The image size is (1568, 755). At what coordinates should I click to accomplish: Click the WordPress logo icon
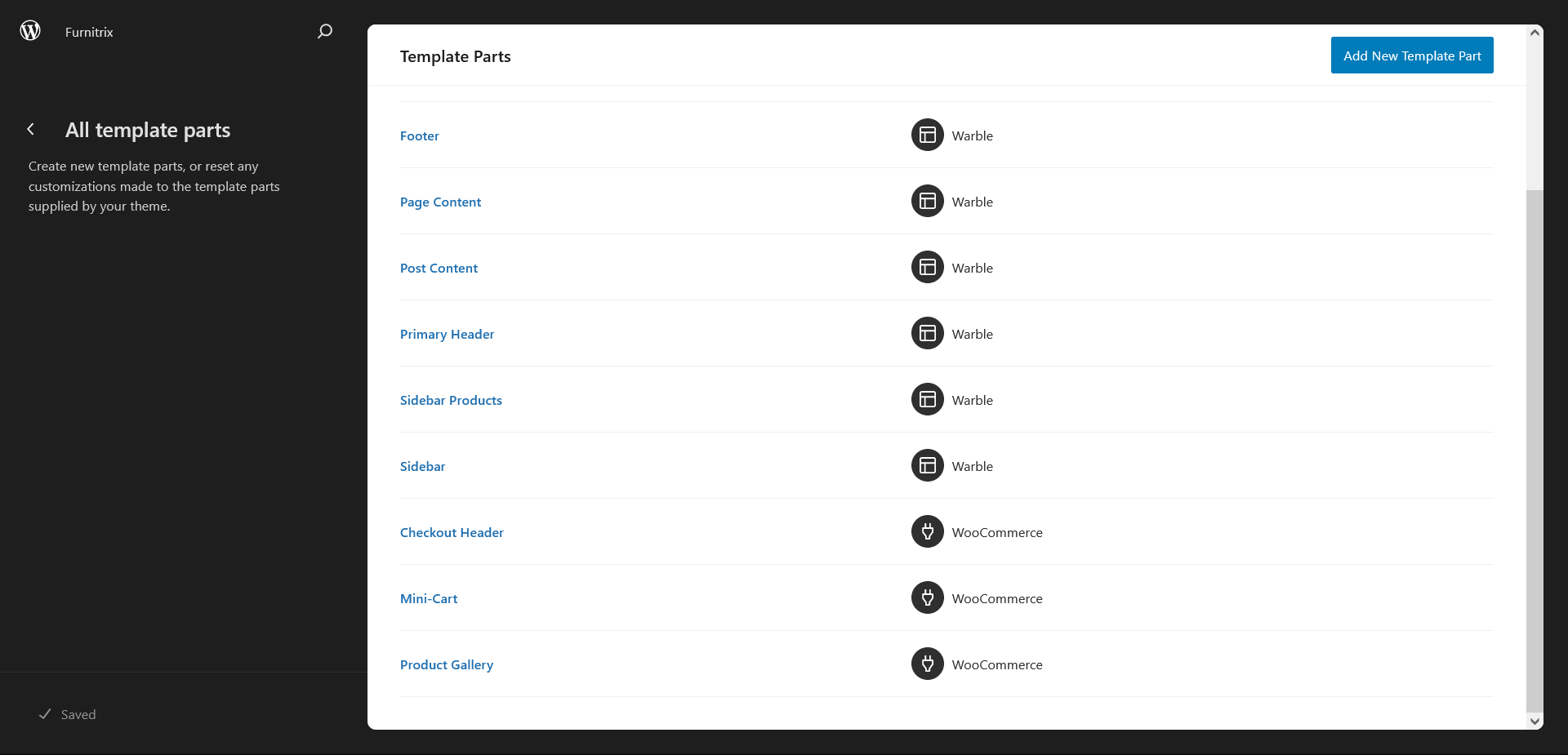click(x=30, y=31)
